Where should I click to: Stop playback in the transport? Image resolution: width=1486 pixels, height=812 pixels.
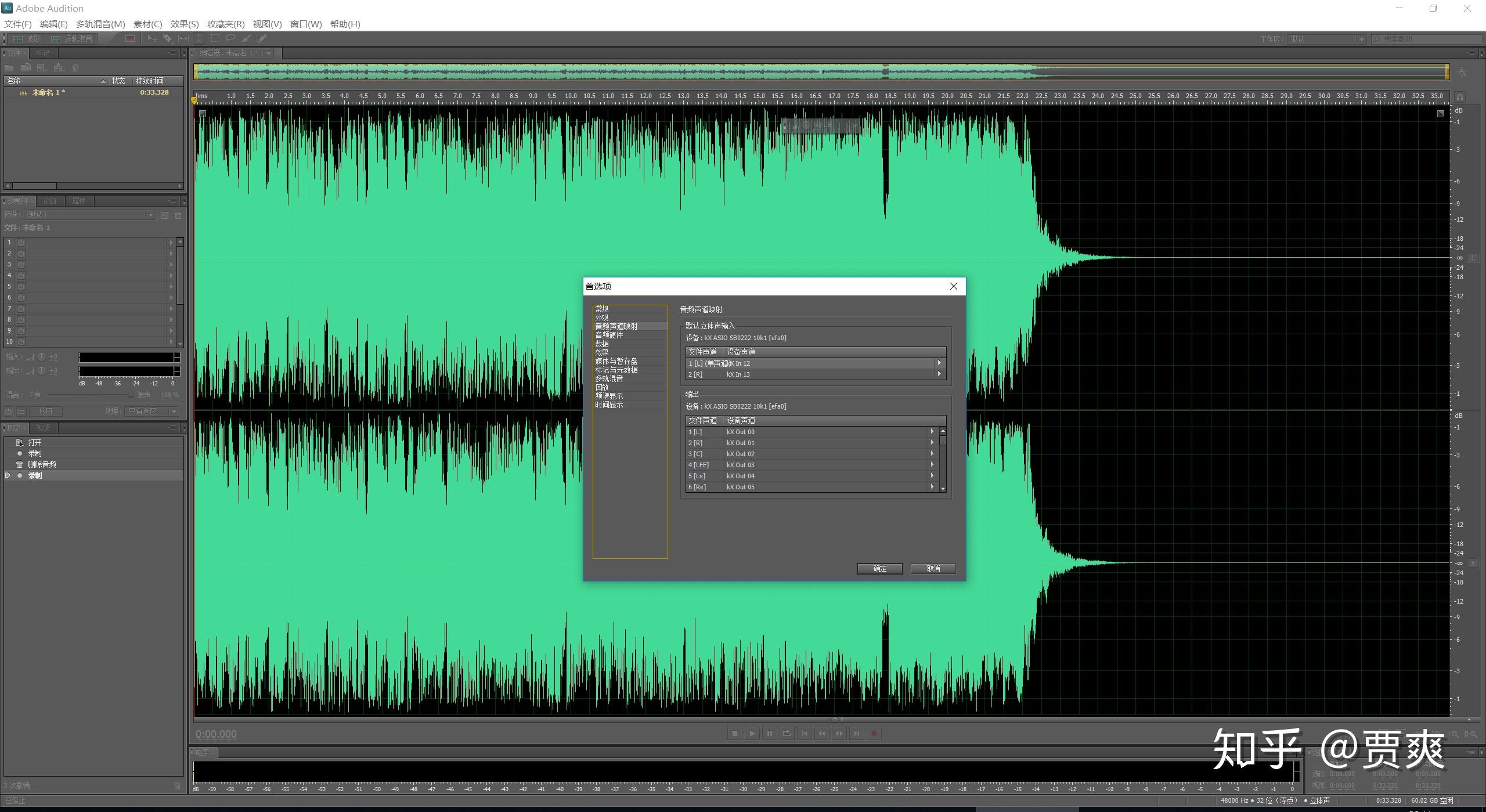[734, 734]
